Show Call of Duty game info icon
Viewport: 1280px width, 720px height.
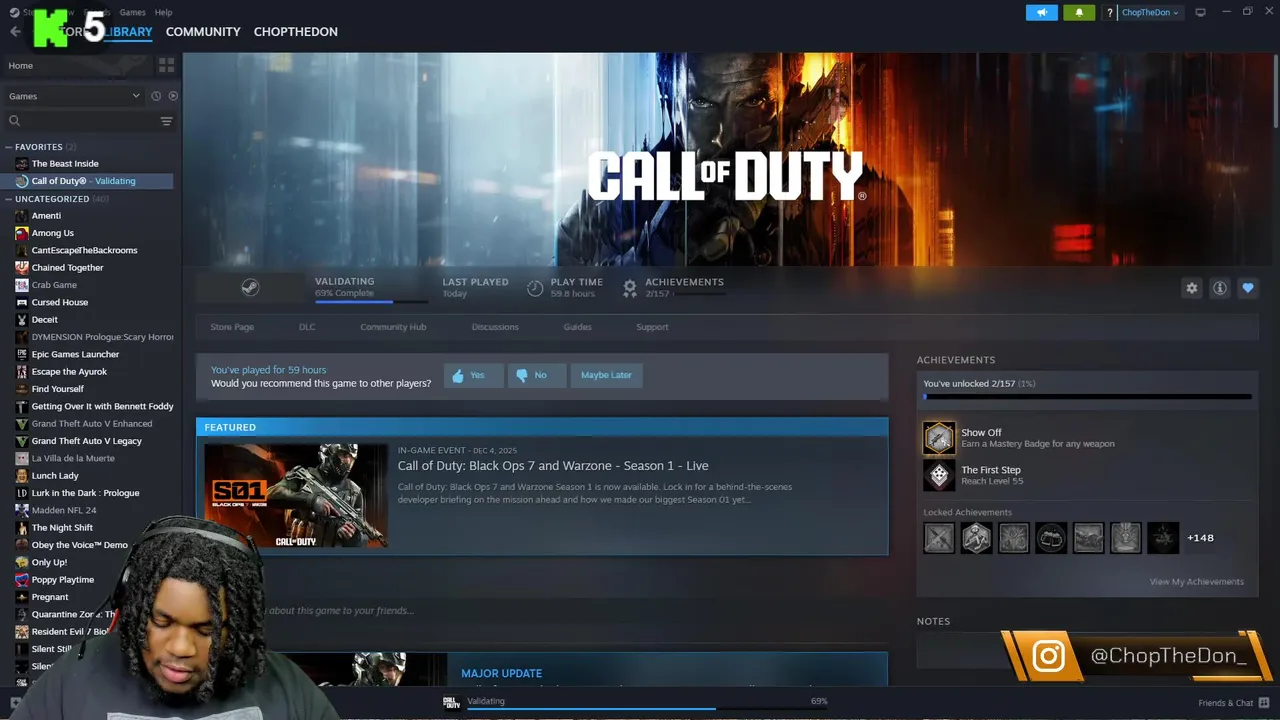(1219, 288)
